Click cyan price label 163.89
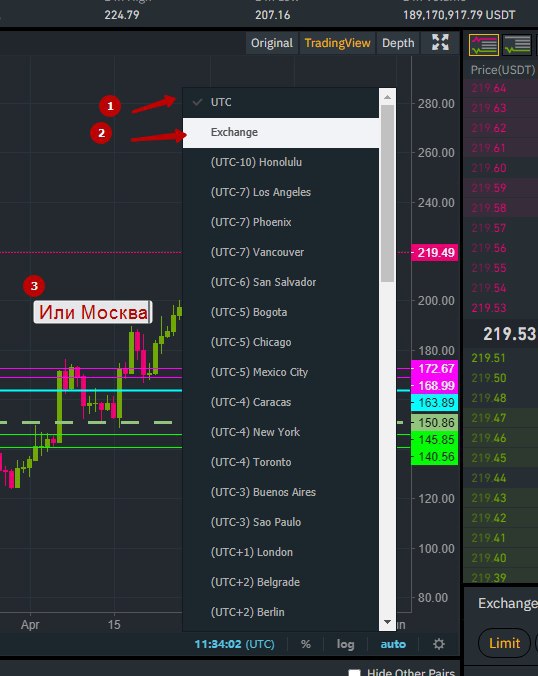Screen dimensions: 538x676 [x=435, y=403]
